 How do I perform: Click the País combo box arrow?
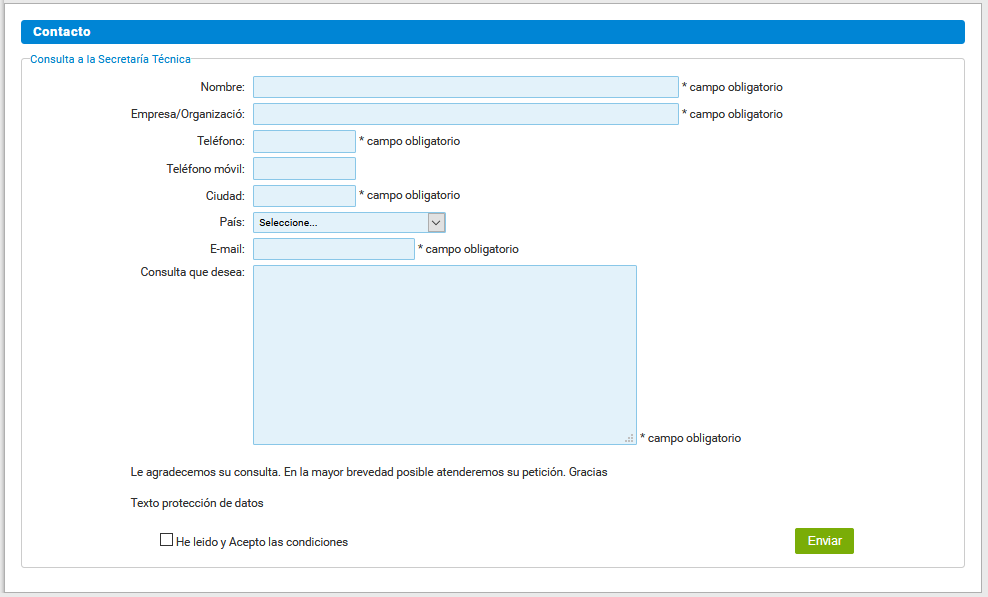(x=436, y=222)
